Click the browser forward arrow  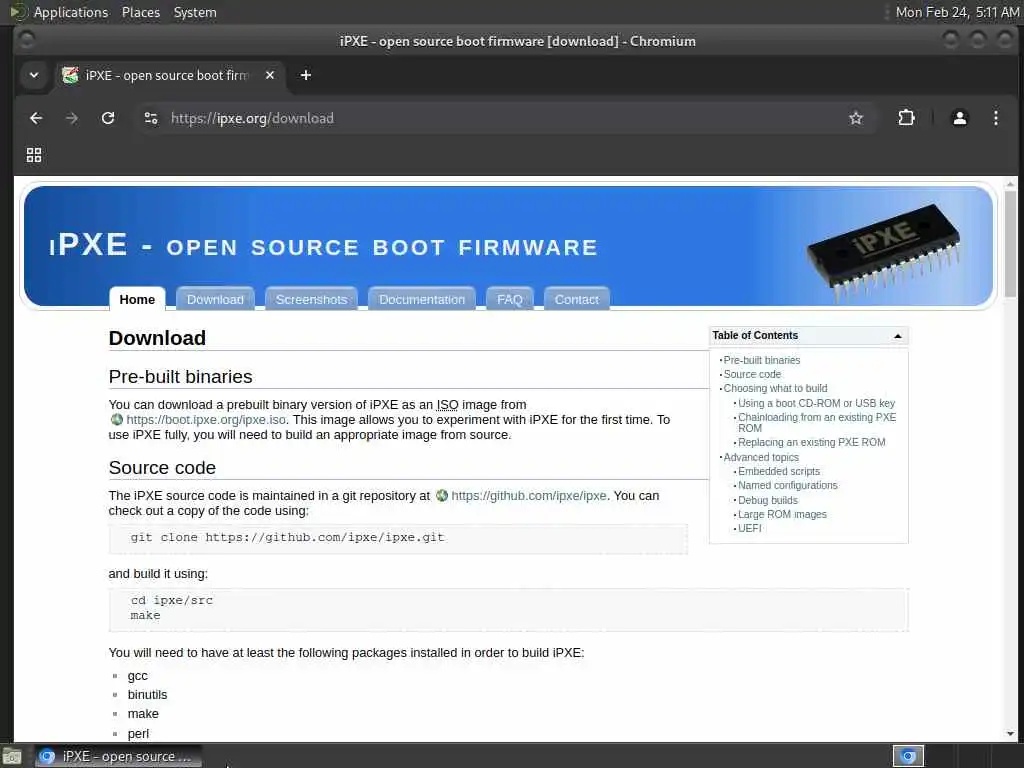[72, 118]
